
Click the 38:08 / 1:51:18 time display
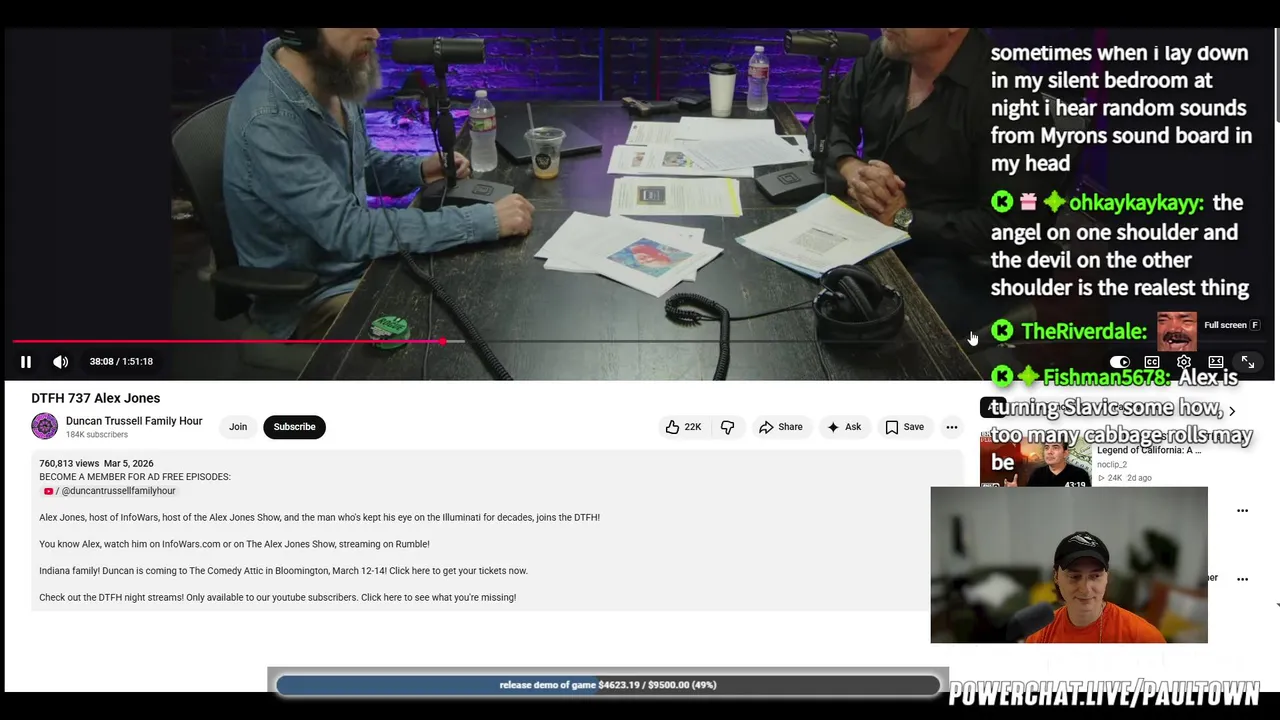(121, 362)
